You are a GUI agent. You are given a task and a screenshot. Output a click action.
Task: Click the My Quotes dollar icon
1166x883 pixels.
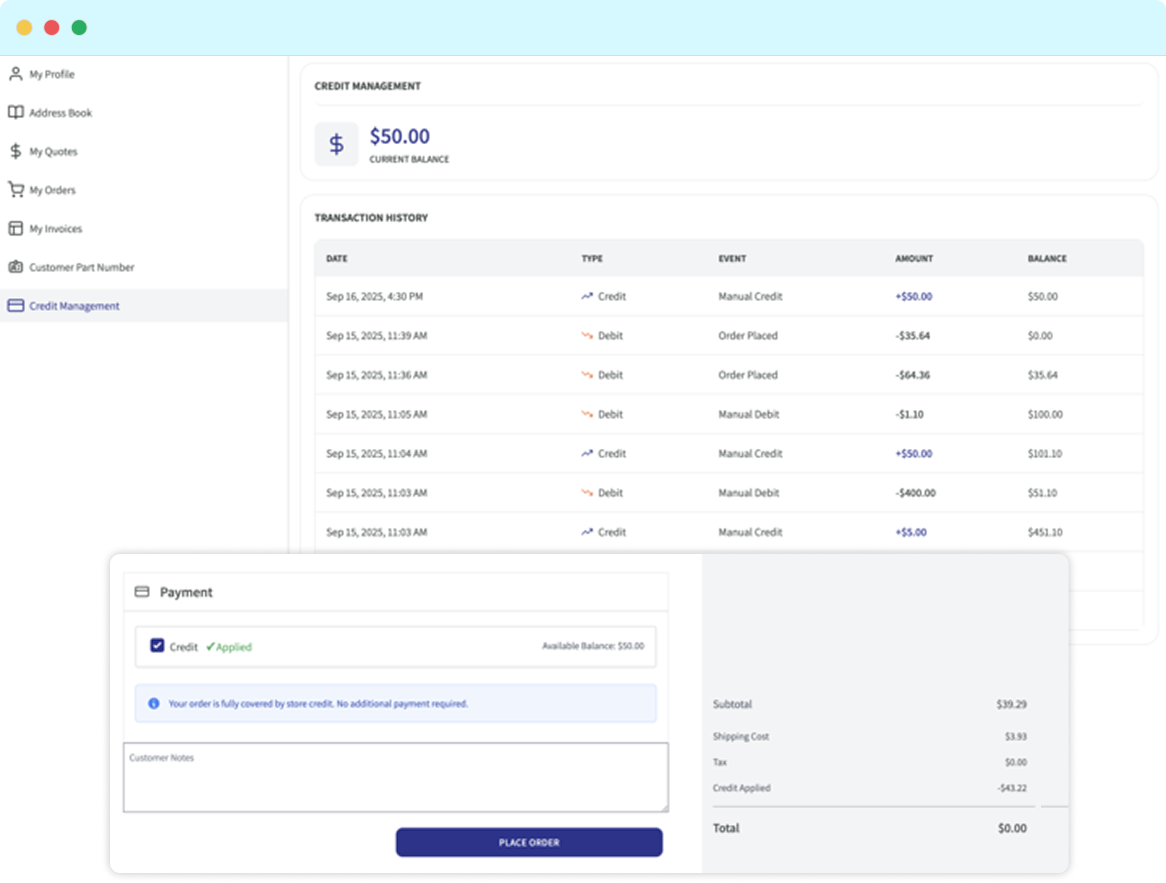point(15,151)
